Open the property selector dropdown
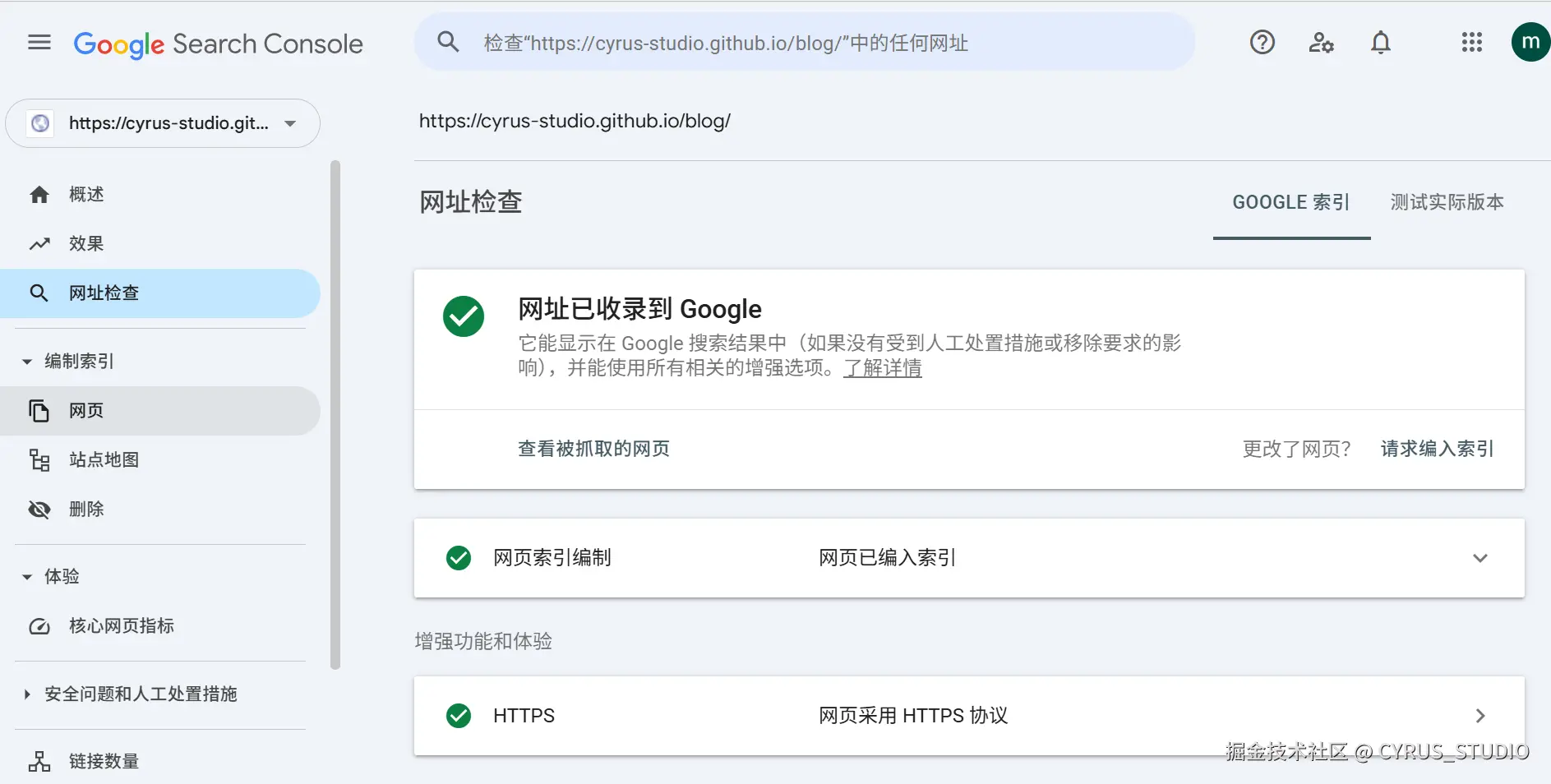 (x=163, y=123)
